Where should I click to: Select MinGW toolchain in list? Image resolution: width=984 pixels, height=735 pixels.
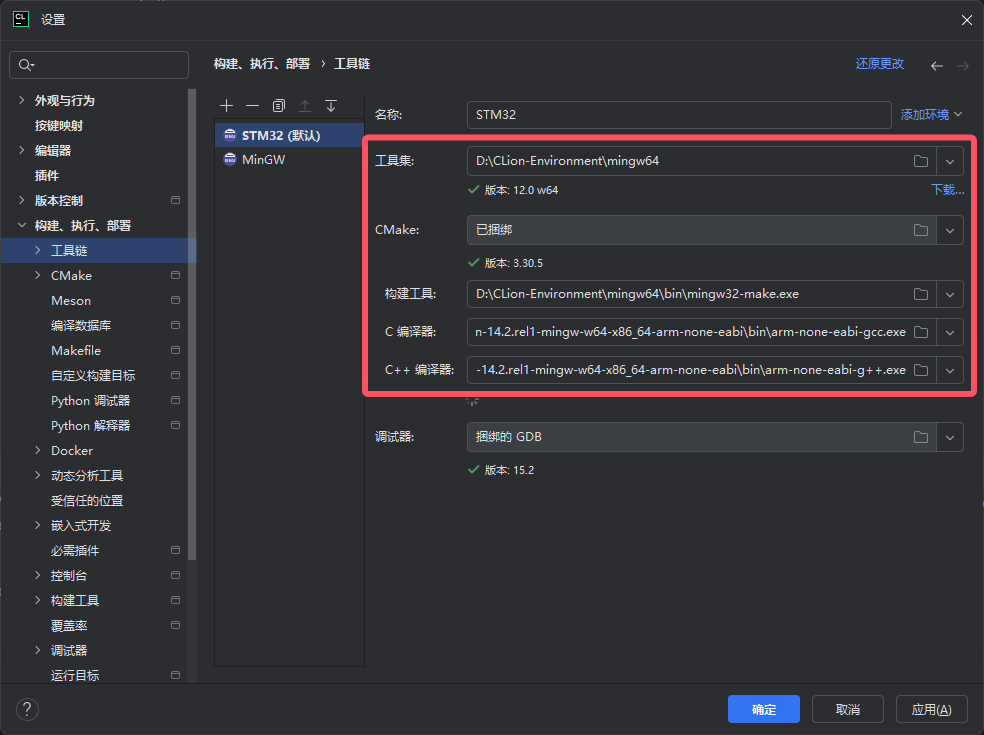coord(289,159)
